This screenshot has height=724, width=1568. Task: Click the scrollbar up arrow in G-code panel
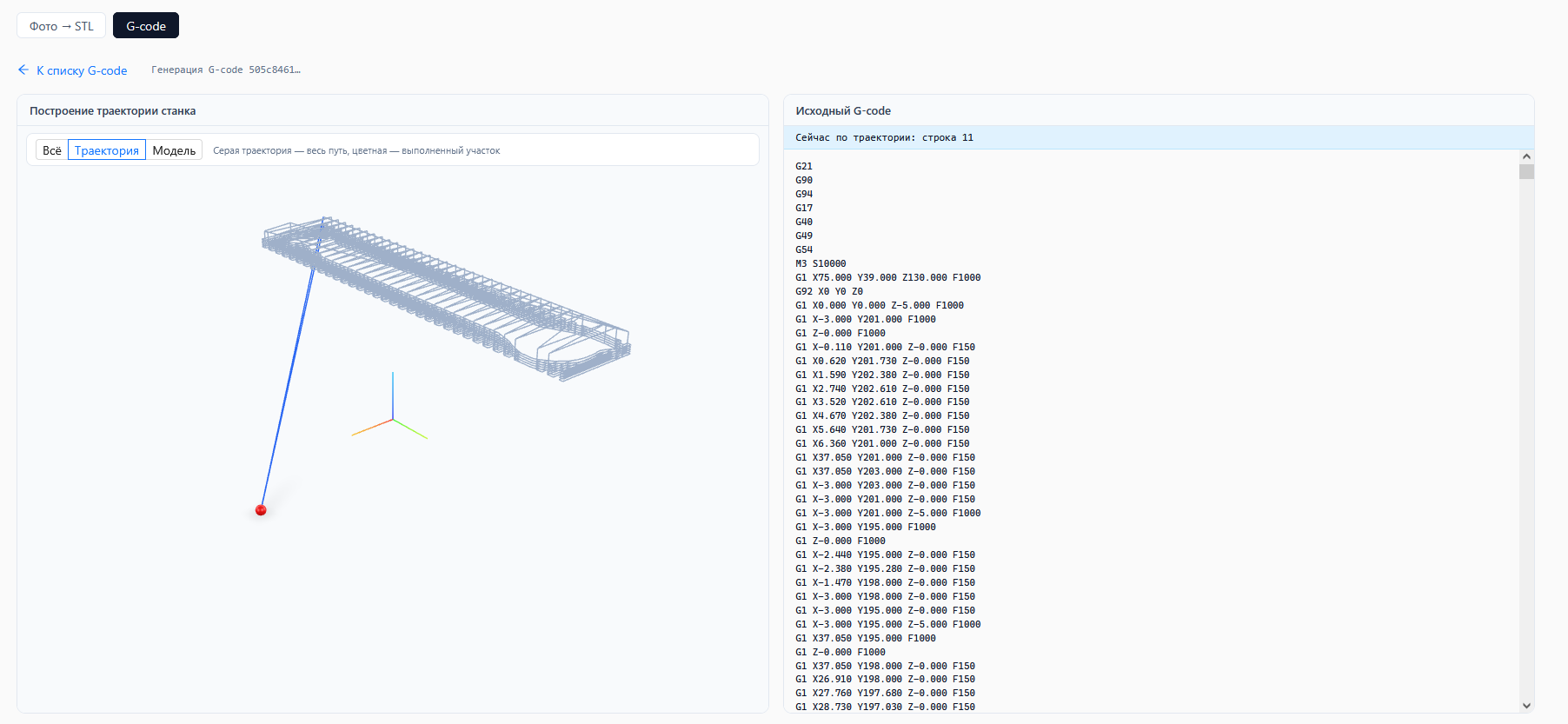tap(1526, 156)
